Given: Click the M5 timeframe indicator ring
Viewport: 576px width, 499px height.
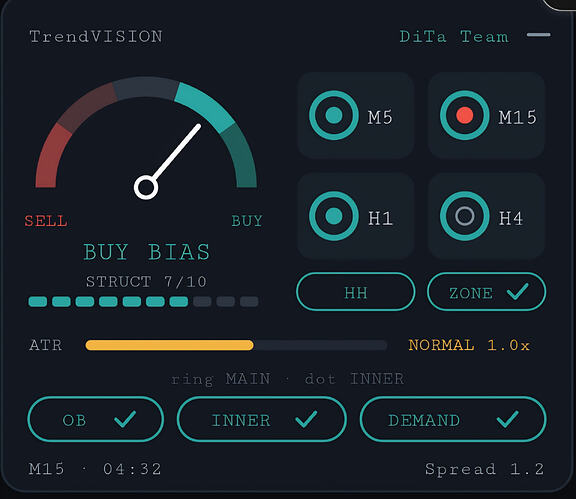Looking at the screenshot, I should [334, 115].
